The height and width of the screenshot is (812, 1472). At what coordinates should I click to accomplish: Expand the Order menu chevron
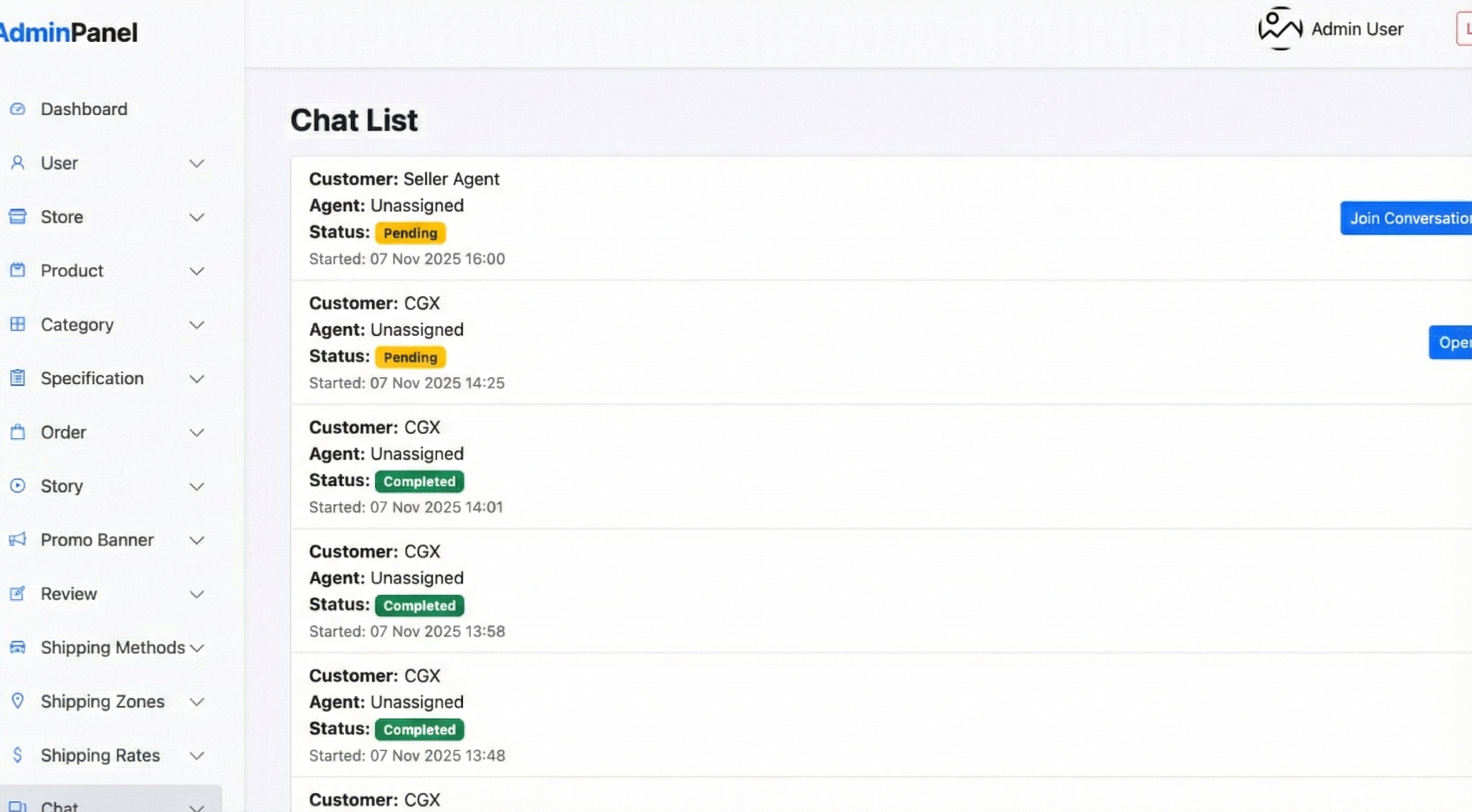197,432
